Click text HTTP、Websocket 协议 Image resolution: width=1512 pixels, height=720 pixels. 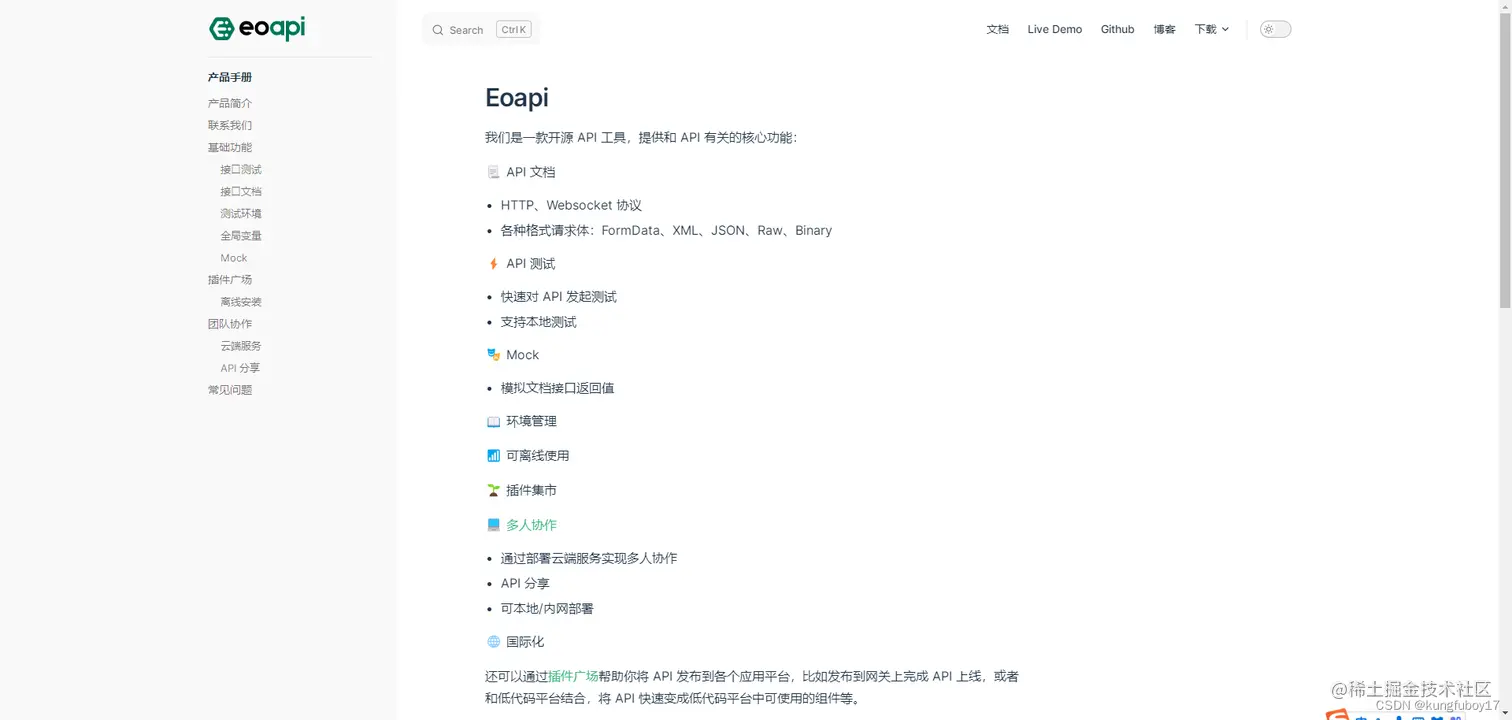(x=571, y=205)
